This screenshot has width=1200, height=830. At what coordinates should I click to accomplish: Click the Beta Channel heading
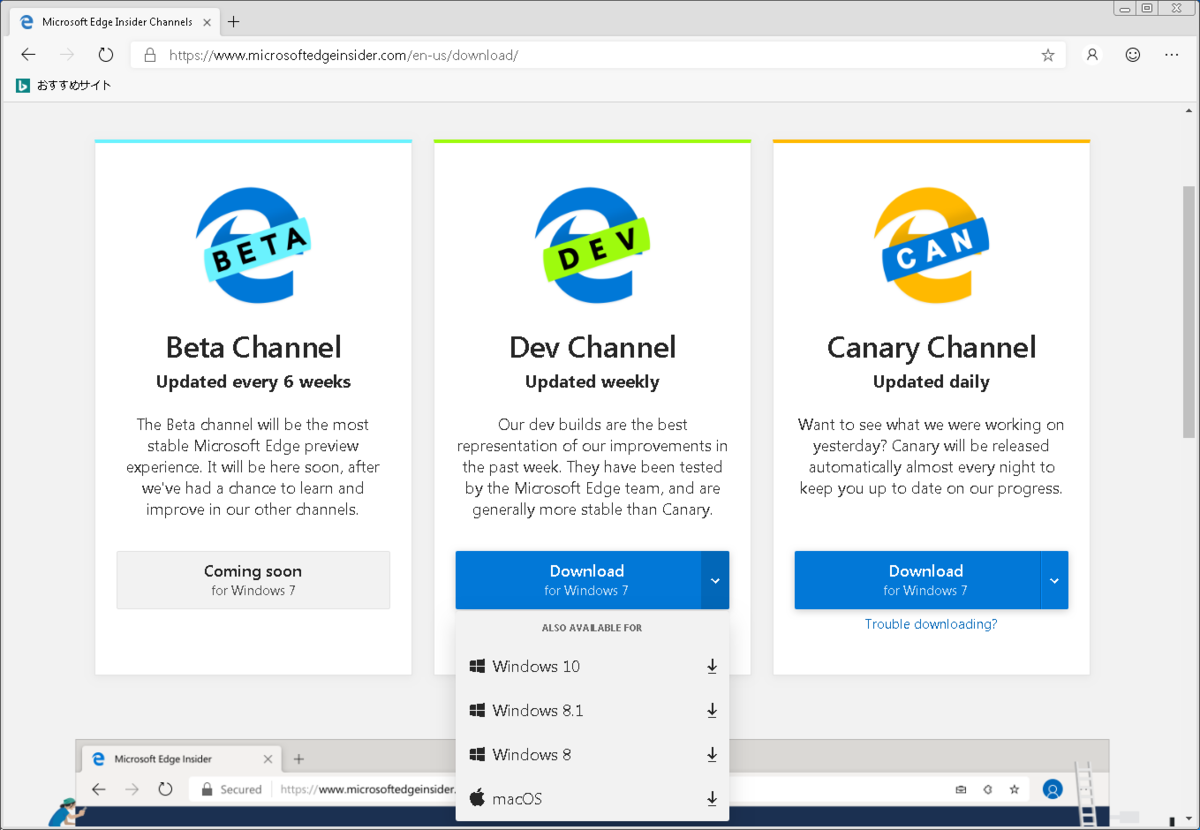(253, 347)
